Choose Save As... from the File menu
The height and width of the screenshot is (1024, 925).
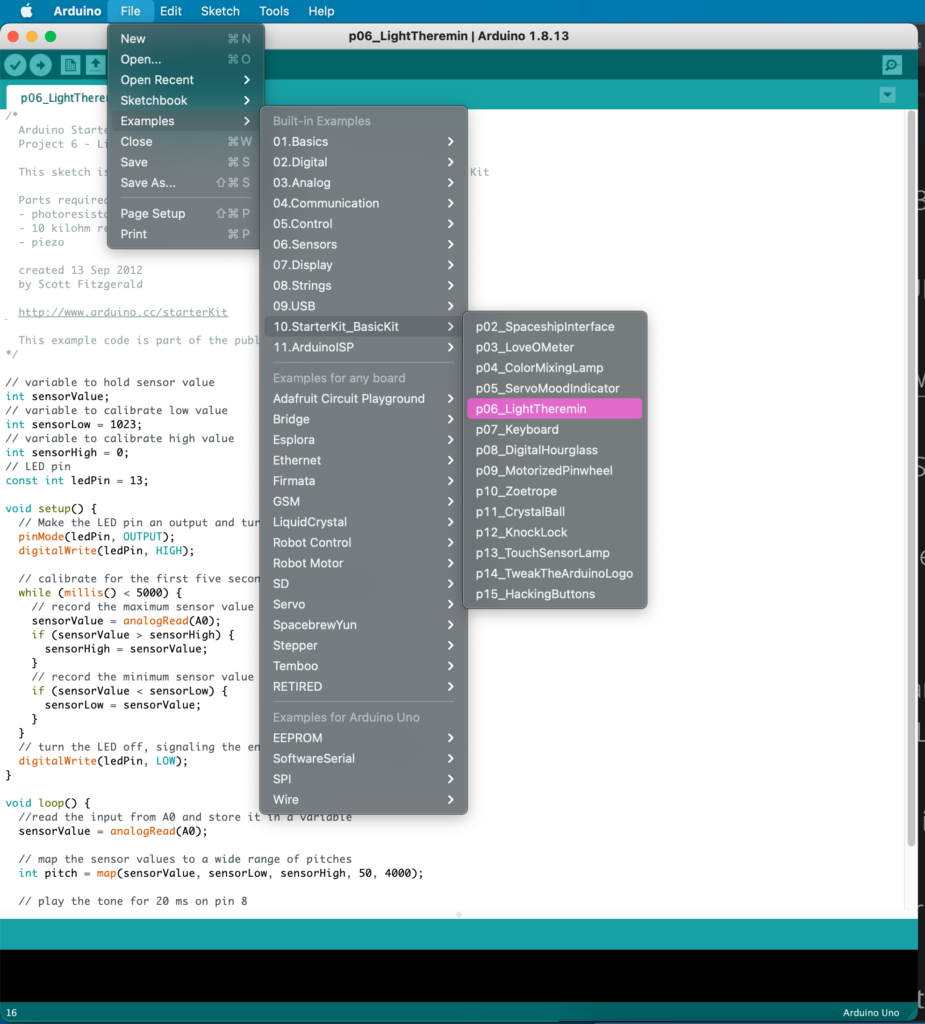[x=186, y=183]
